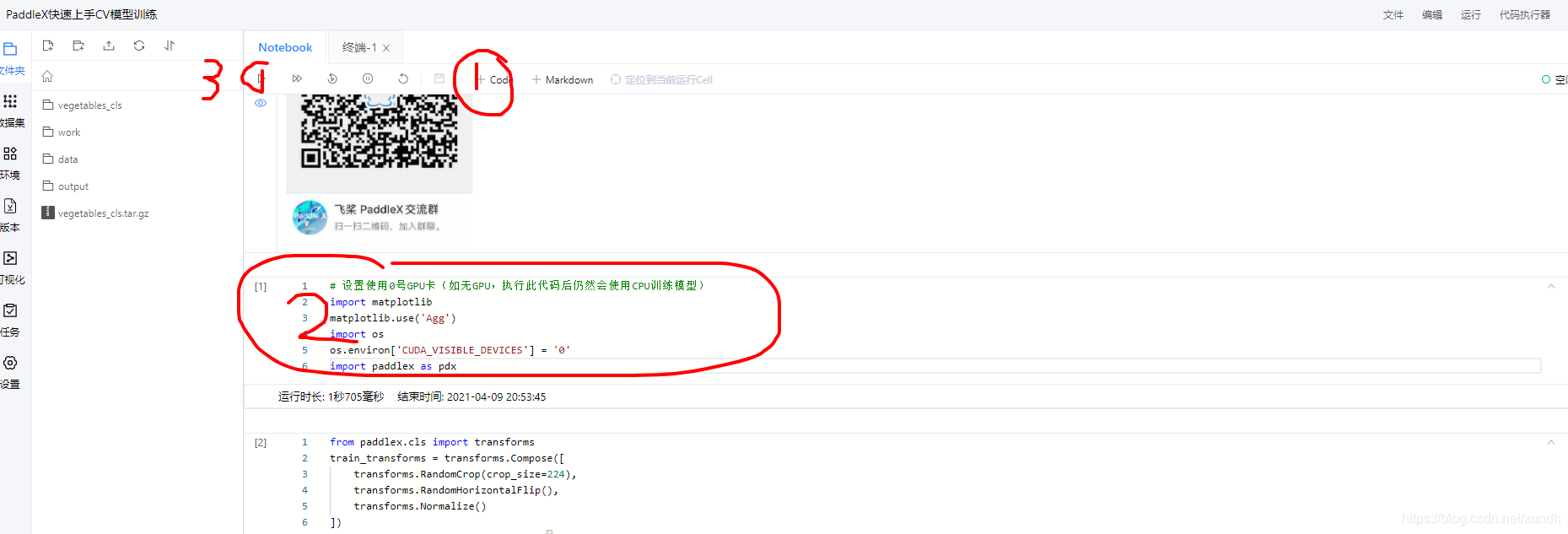Viewport: 1568px width, 534px height.
Task: Add a new Code cell
Action: pos(493,79)
